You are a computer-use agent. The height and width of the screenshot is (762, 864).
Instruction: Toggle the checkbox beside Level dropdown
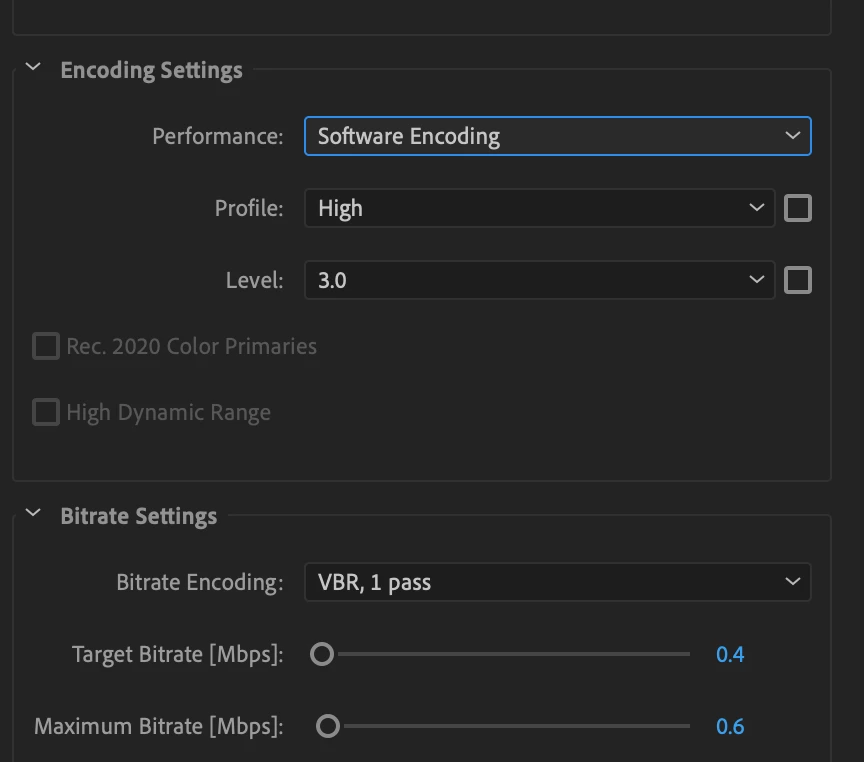798,280
